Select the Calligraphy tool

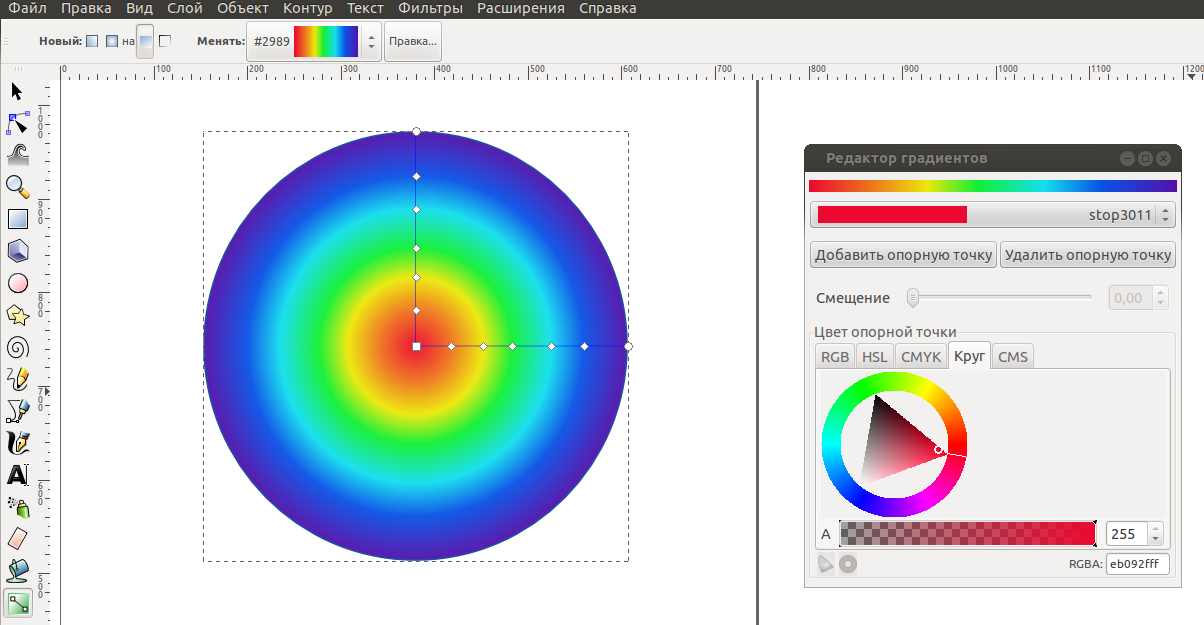point(17,443)
